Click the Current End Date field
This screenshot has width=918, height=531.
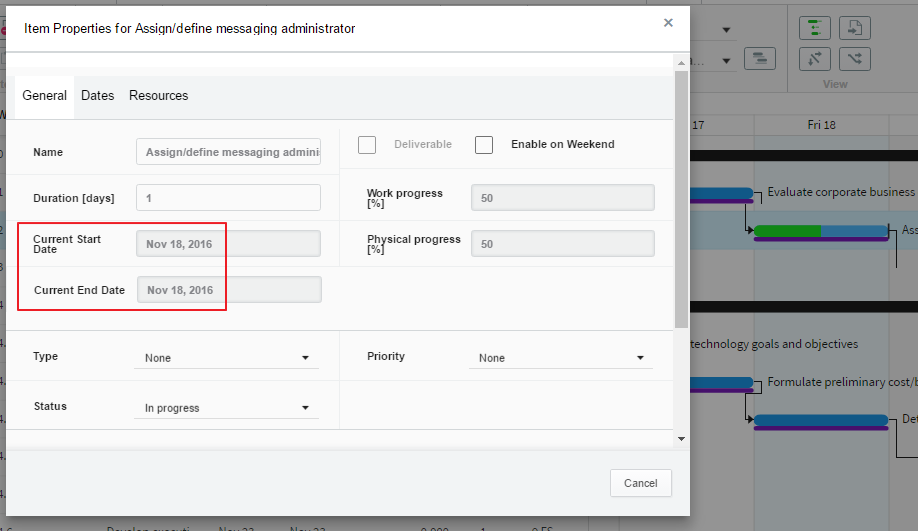pyautogui.click(x=229, y=290)
